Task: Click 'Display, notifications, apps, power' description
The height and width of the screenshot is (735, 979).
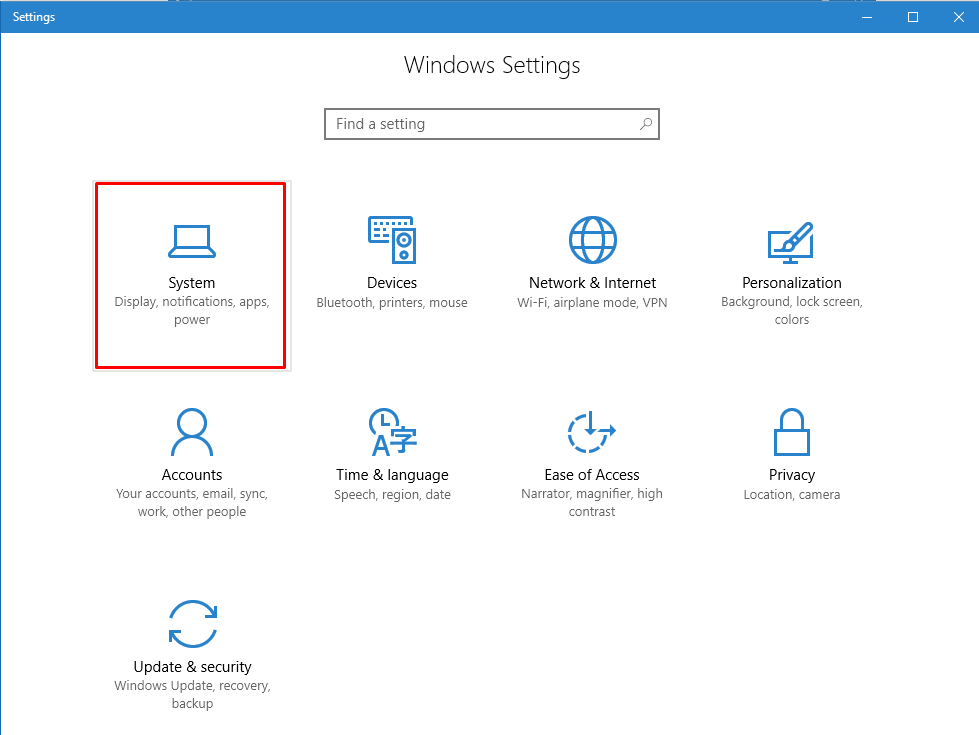Action: [192, 310]
